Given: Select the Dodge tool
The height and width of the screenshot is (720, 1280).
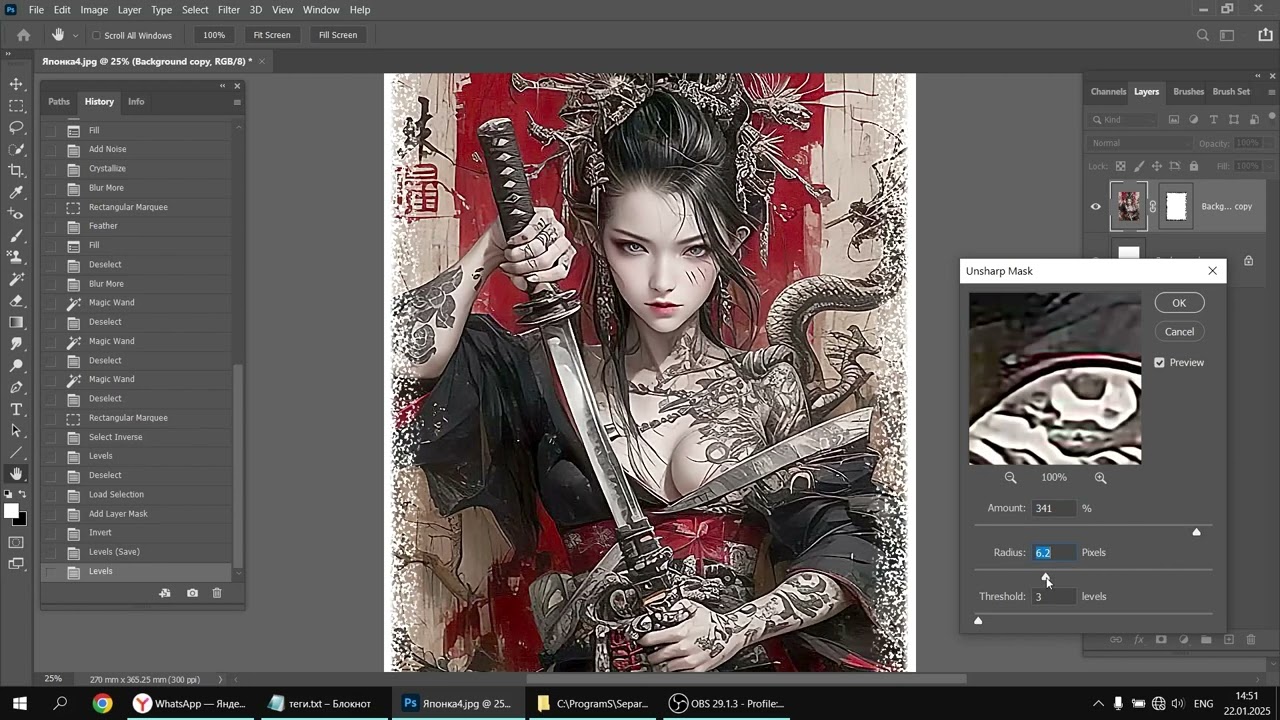Looking at the screenshot, I should tap(16, 366).
